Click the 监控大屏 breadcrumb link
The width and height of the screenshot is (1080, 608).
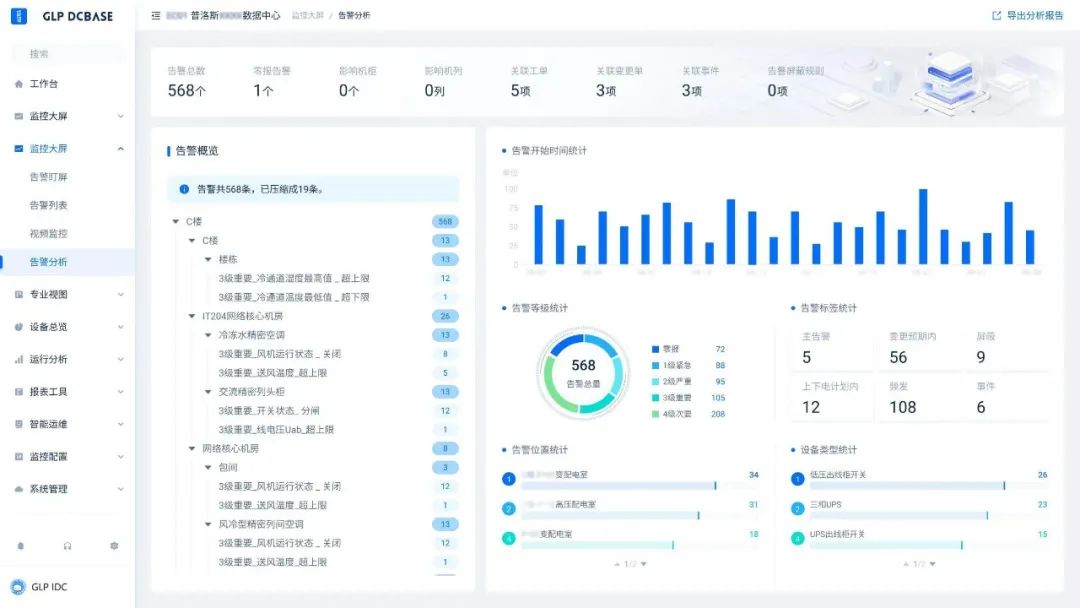307,16
